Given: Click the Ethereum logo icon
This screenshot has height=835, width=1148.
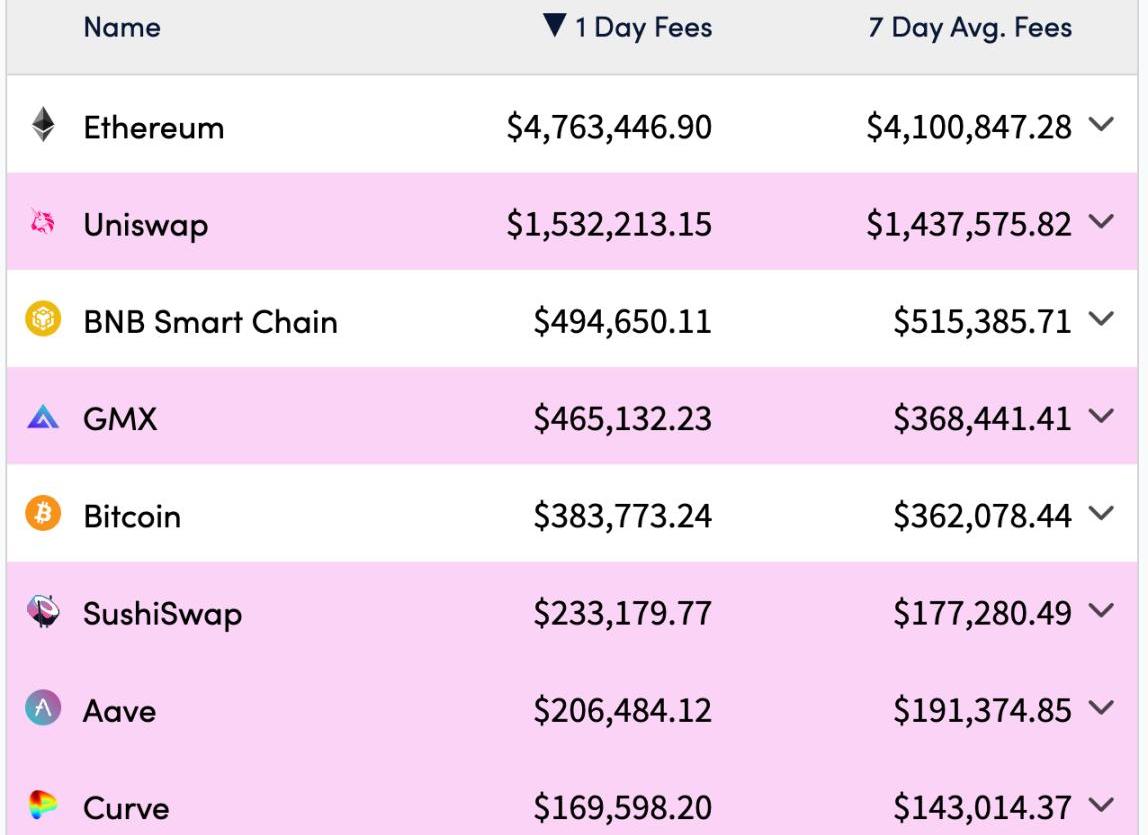Looking at the screenshot, I should coord(43,126).
